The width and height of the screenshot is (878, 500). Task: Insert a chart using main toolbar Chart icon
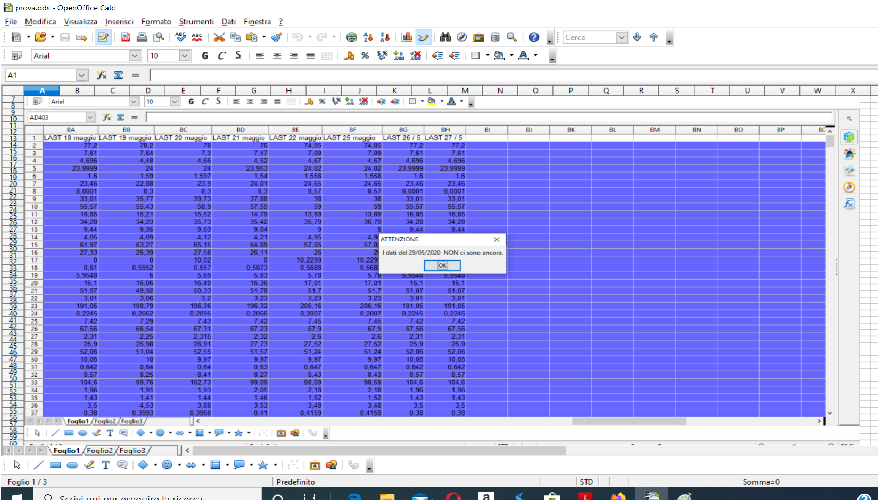(407, 38)
